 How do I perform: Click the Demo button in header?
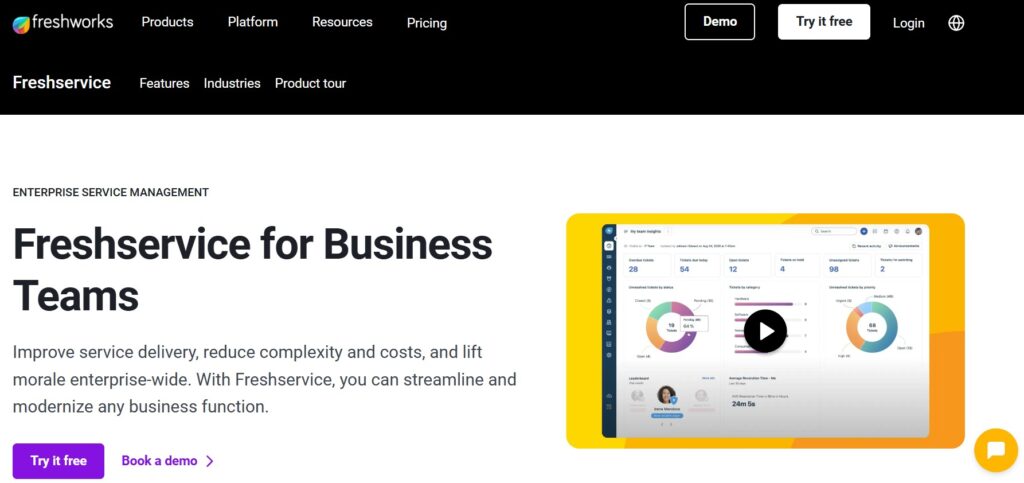(720, 22)
